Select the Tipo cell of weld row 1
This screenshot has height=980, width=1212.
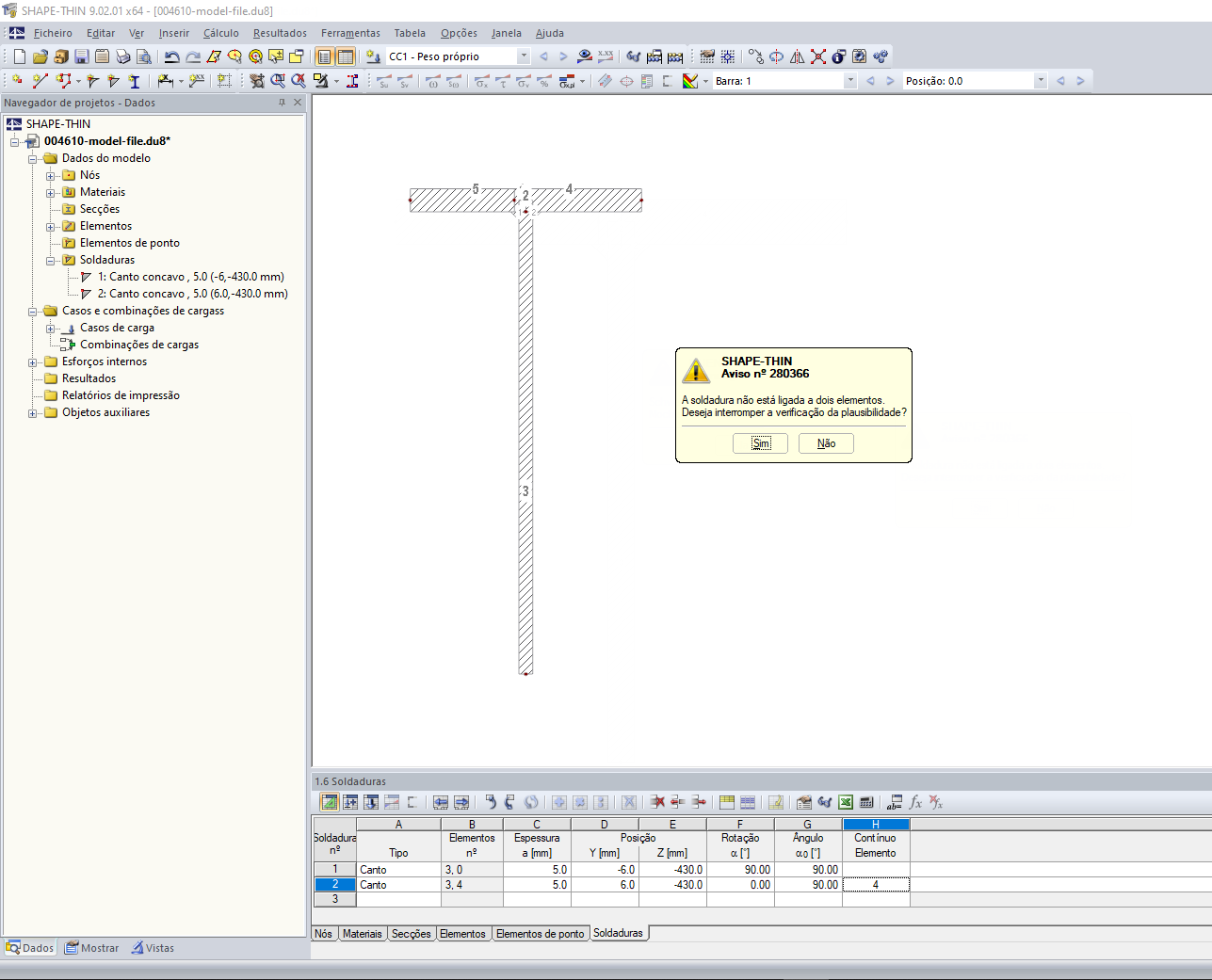(398, 870)
